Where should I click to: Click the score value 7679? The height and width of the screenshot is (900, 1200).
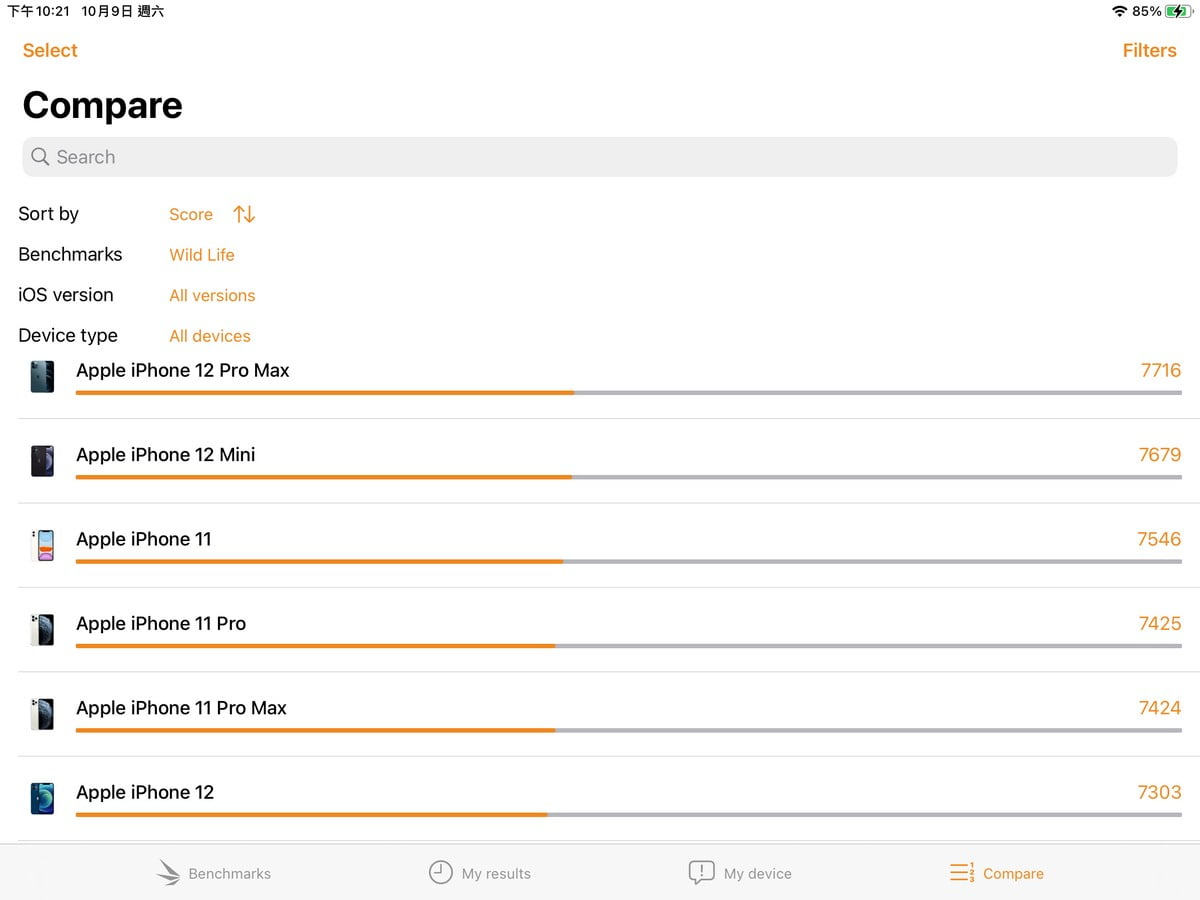(x=1160, y=455)
